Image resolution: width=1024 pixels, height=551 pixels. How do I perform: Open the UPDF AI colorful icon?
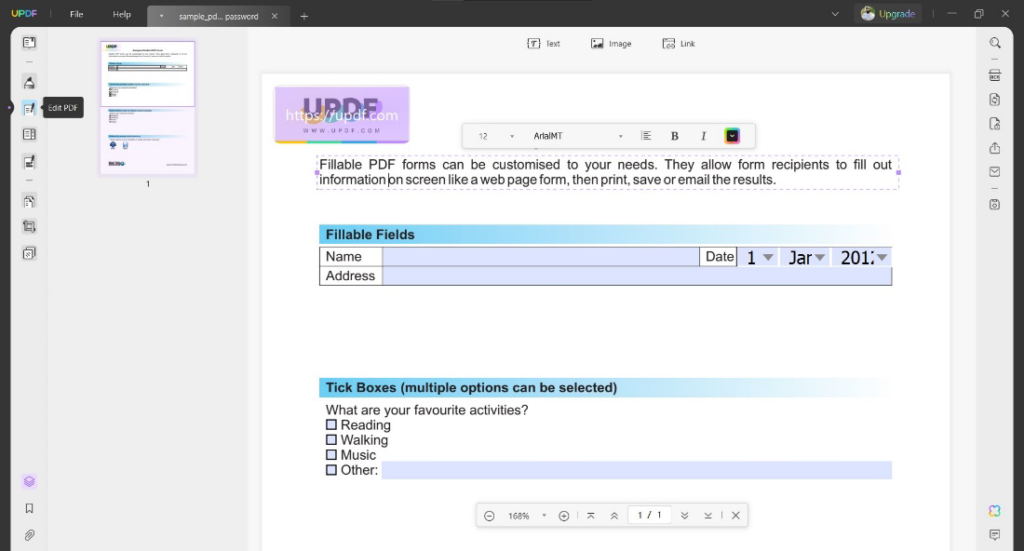[995, 511]
